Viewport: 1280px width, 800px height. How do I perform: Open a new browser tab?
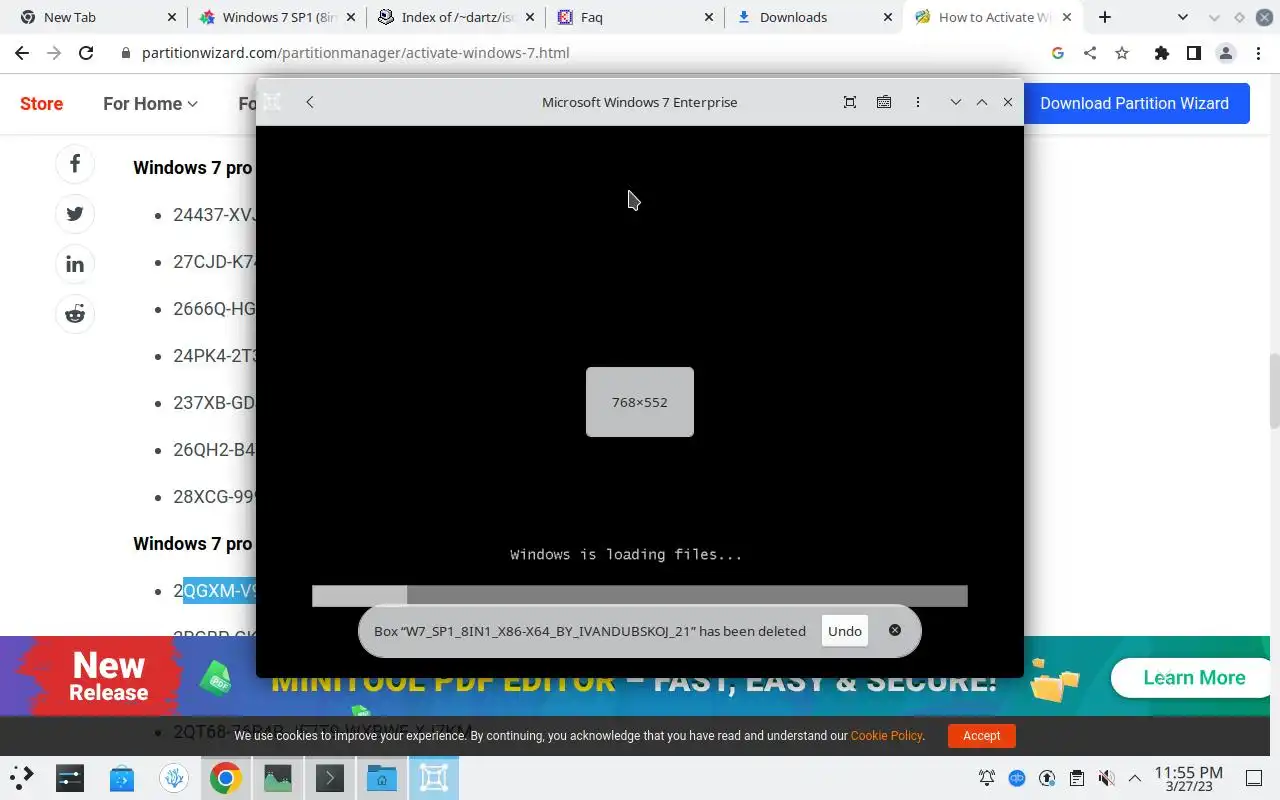pyautogui.click(x=1104, y=17)
